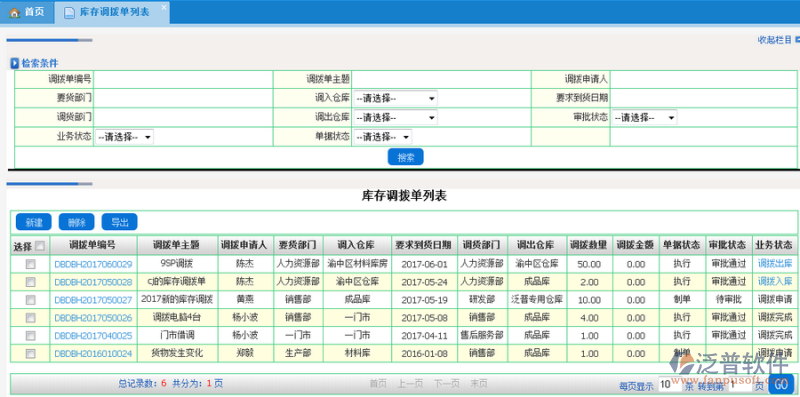This screenshot has height=397, width=800.
Task: Check the row DBDBH2016010024 checkbox
Action: 31,353
